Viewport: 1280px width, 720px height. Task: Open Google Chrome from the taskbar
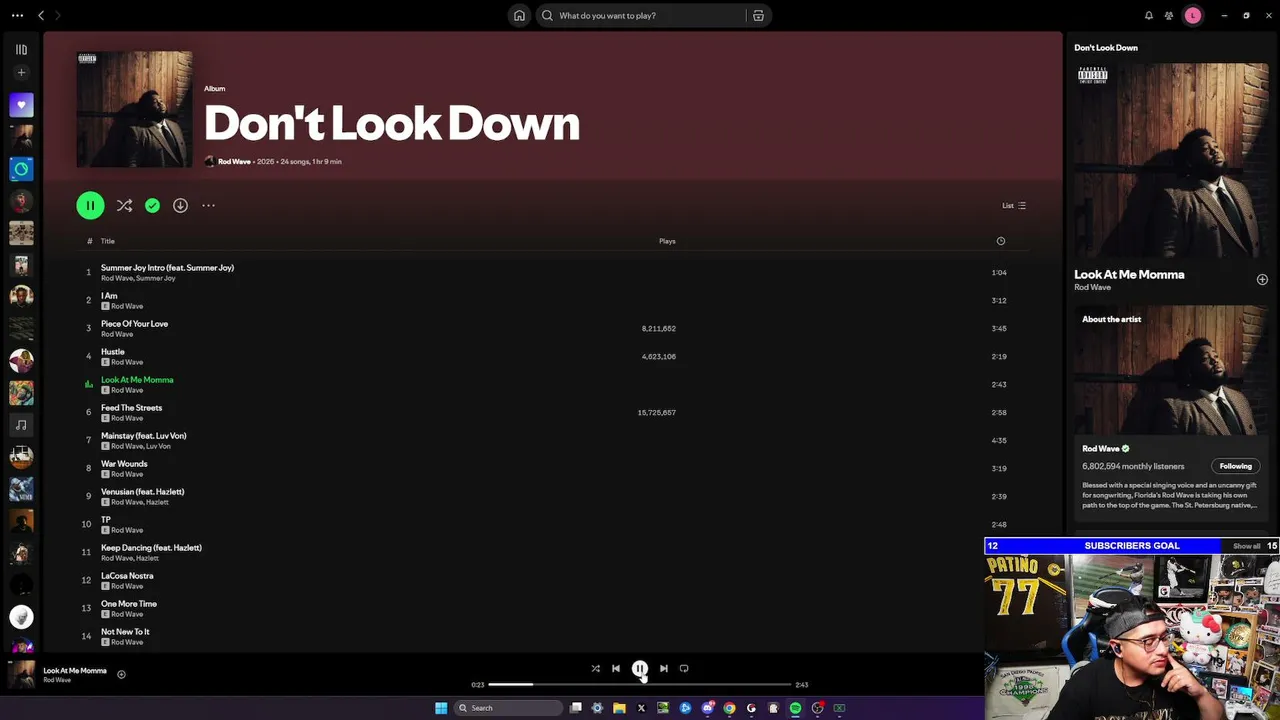(729, 708)
